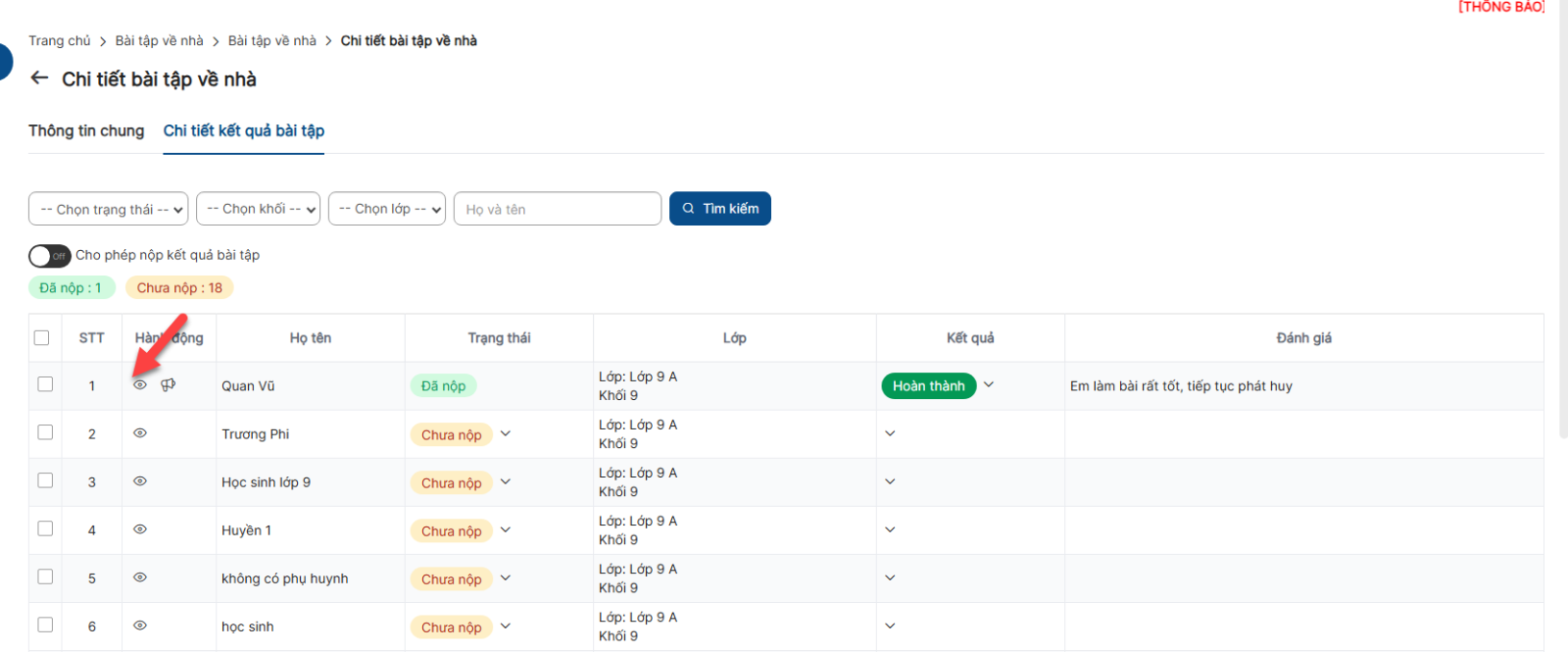Expand the Hoàn thành result dropdown arrow
The width and height of the screenshot is (1568, 652).
coord(989,385)
